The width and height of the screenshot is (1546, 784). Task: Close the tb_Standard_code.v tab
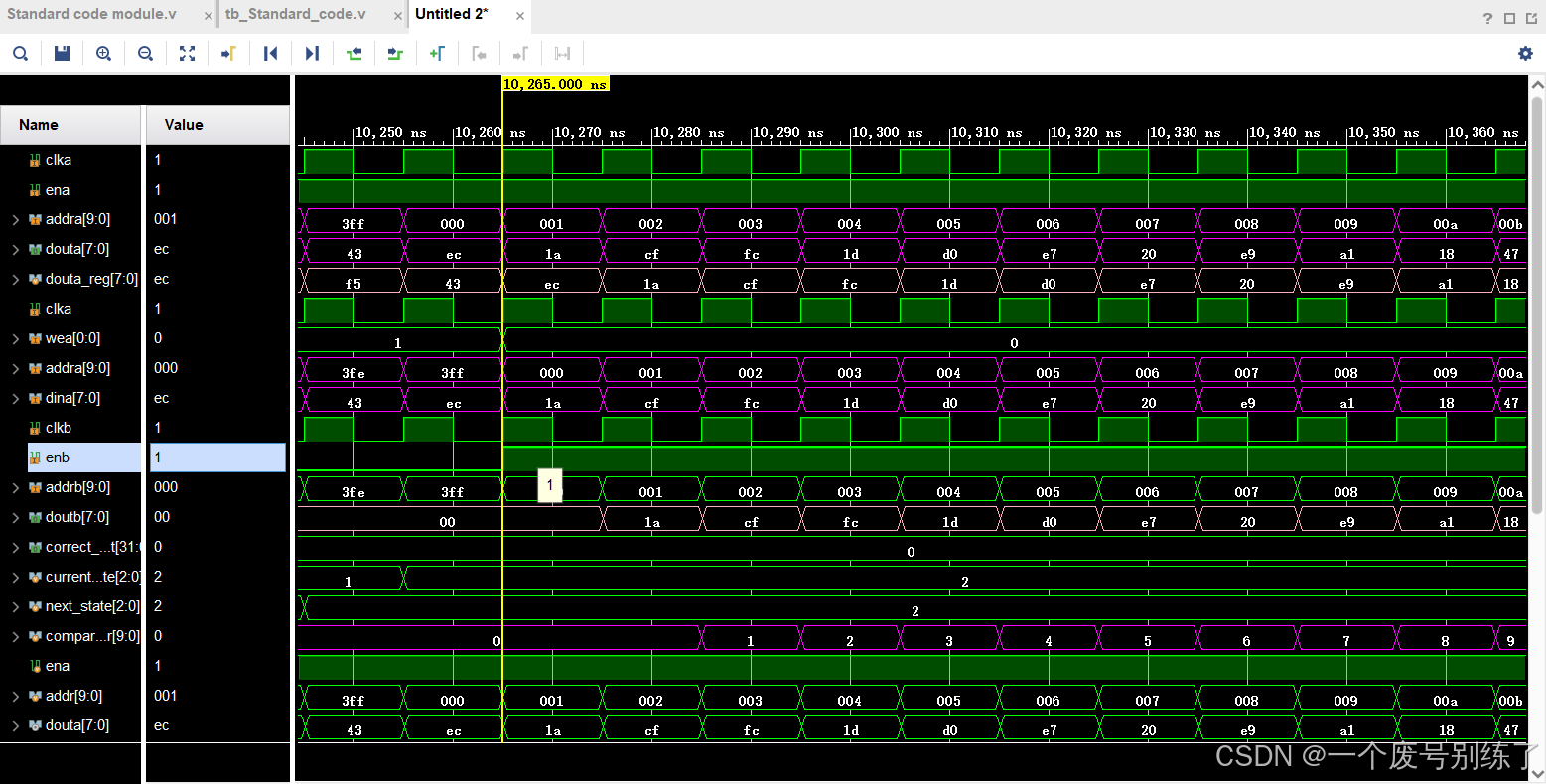397,16
